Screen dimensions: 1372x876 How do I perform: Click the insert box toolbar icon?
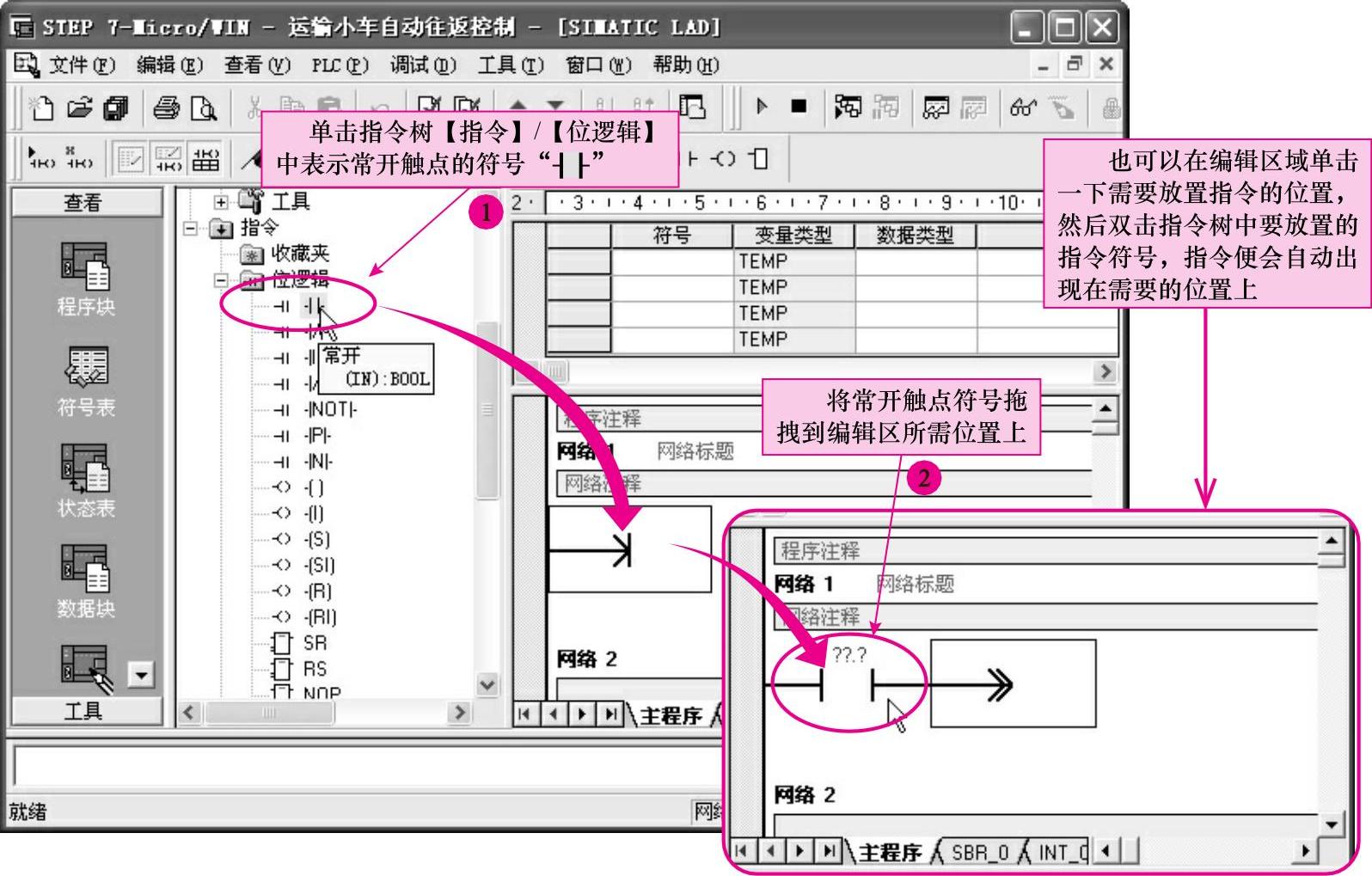[x=757, y=159]
